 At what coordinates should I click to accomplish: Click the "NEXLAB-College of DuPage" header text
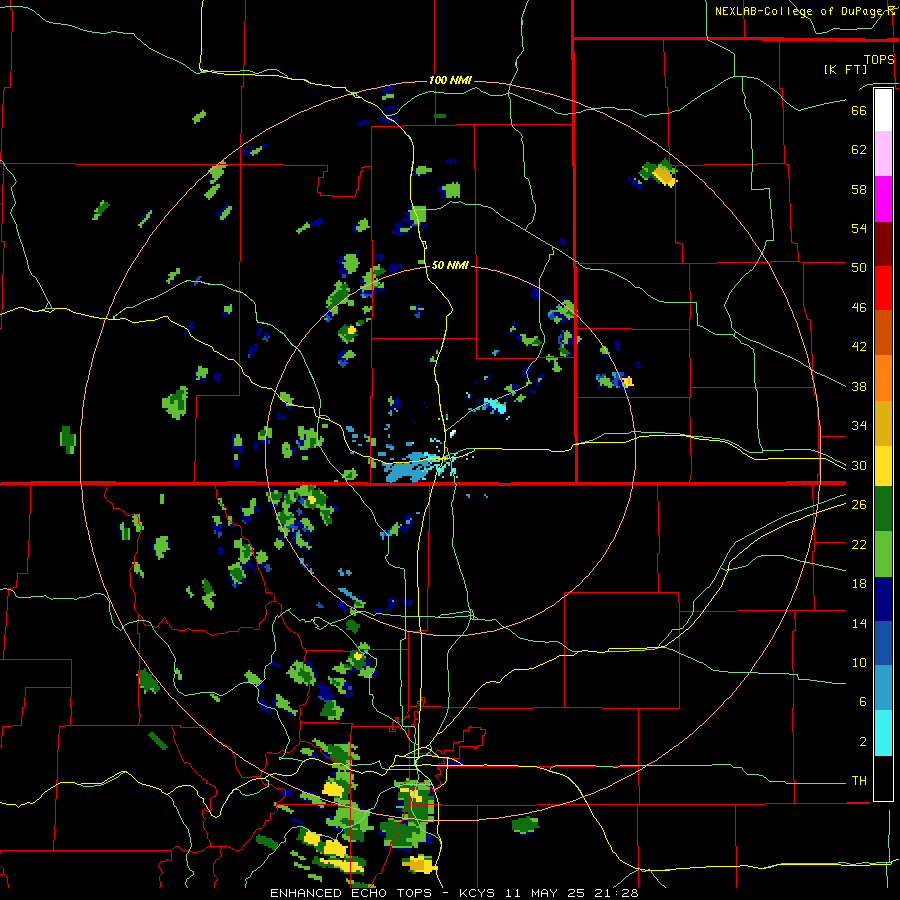click(x=800, y=11)
